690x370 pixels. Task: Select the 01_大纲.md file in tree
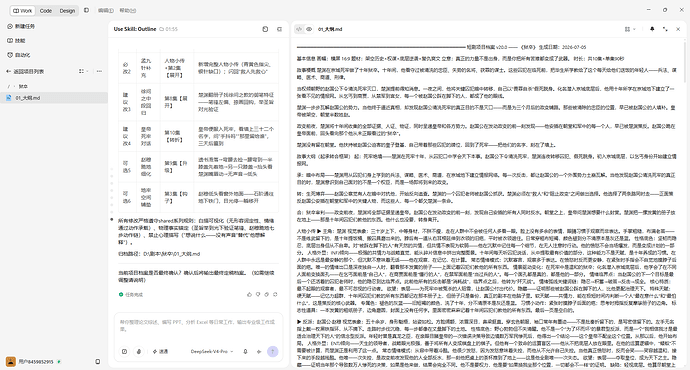54,98
